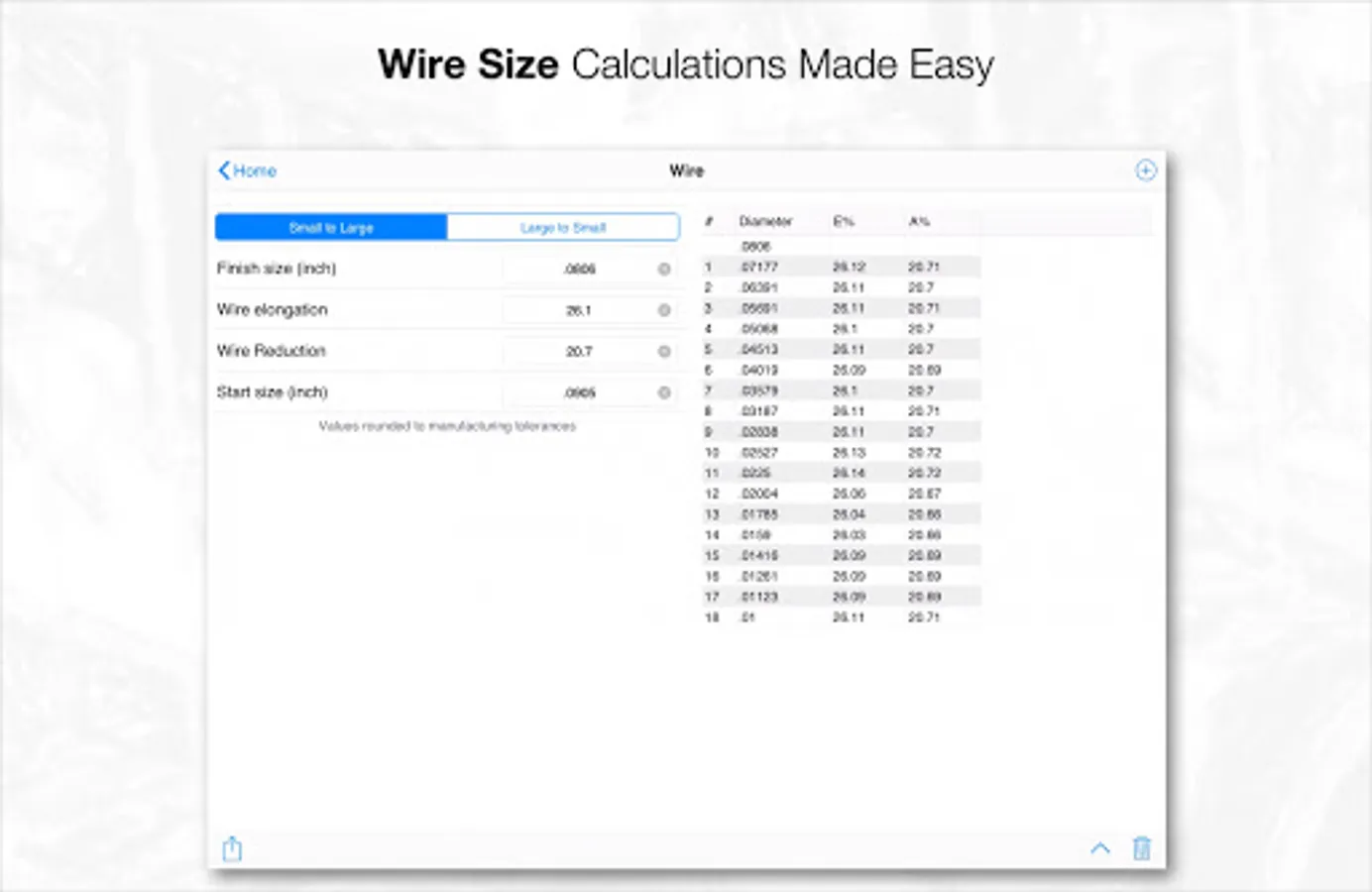Open the Wire title in the navigation bar

pyautogui.click(x=687, y=170)
